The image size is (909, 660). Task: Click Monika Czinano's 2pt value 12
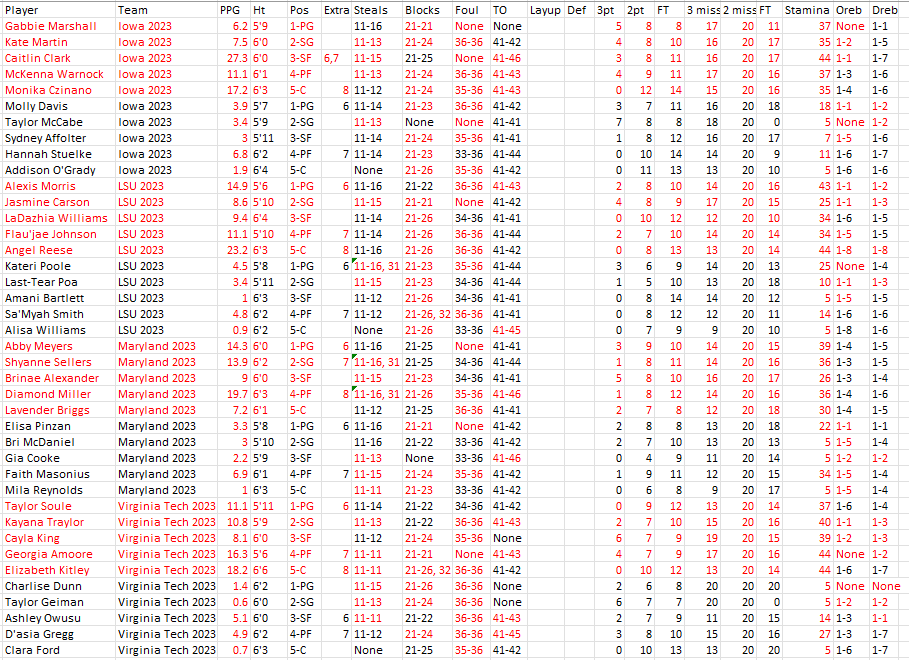639,90
